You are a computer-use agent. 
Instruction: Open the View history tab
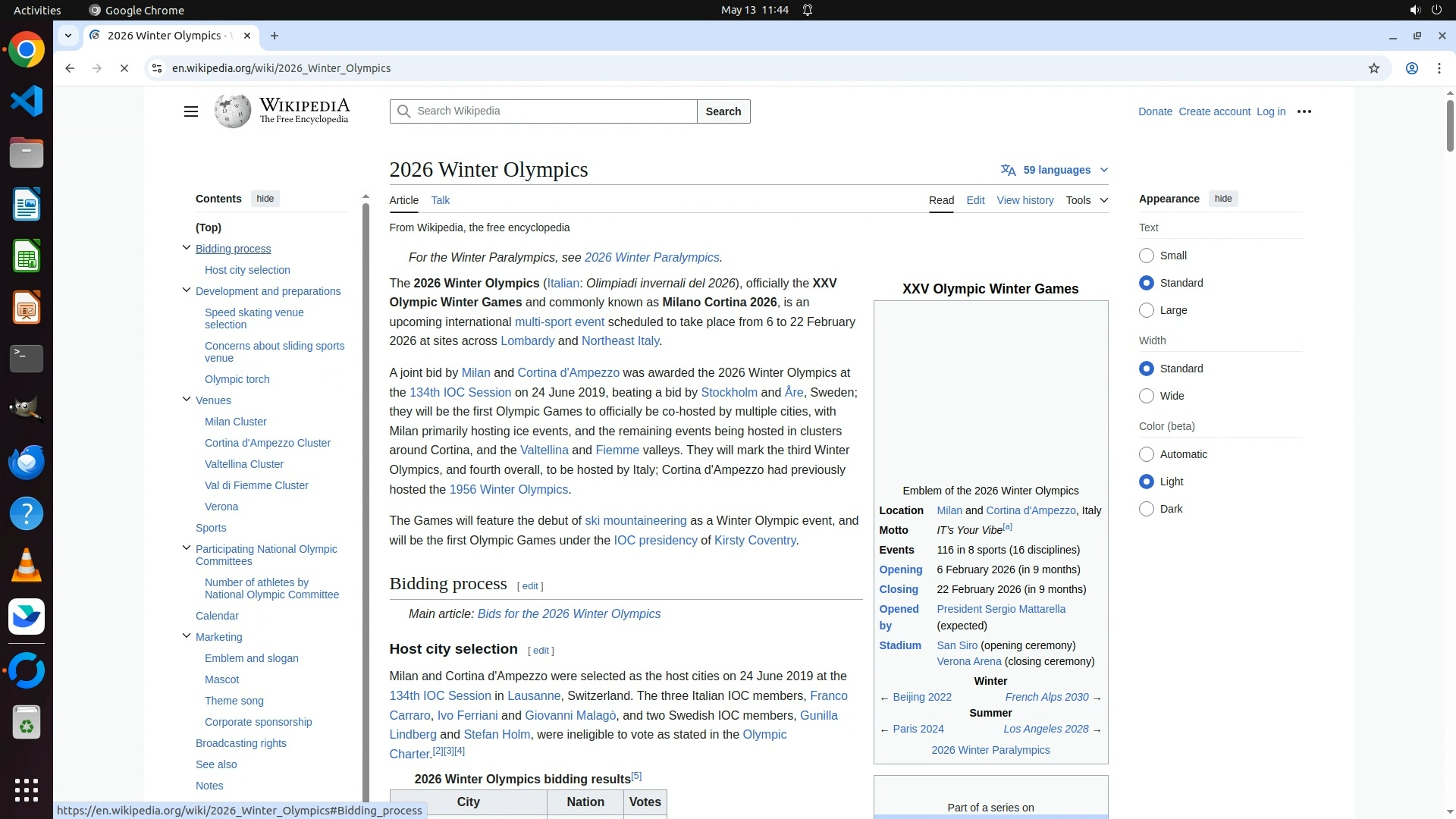(1025, 200)
